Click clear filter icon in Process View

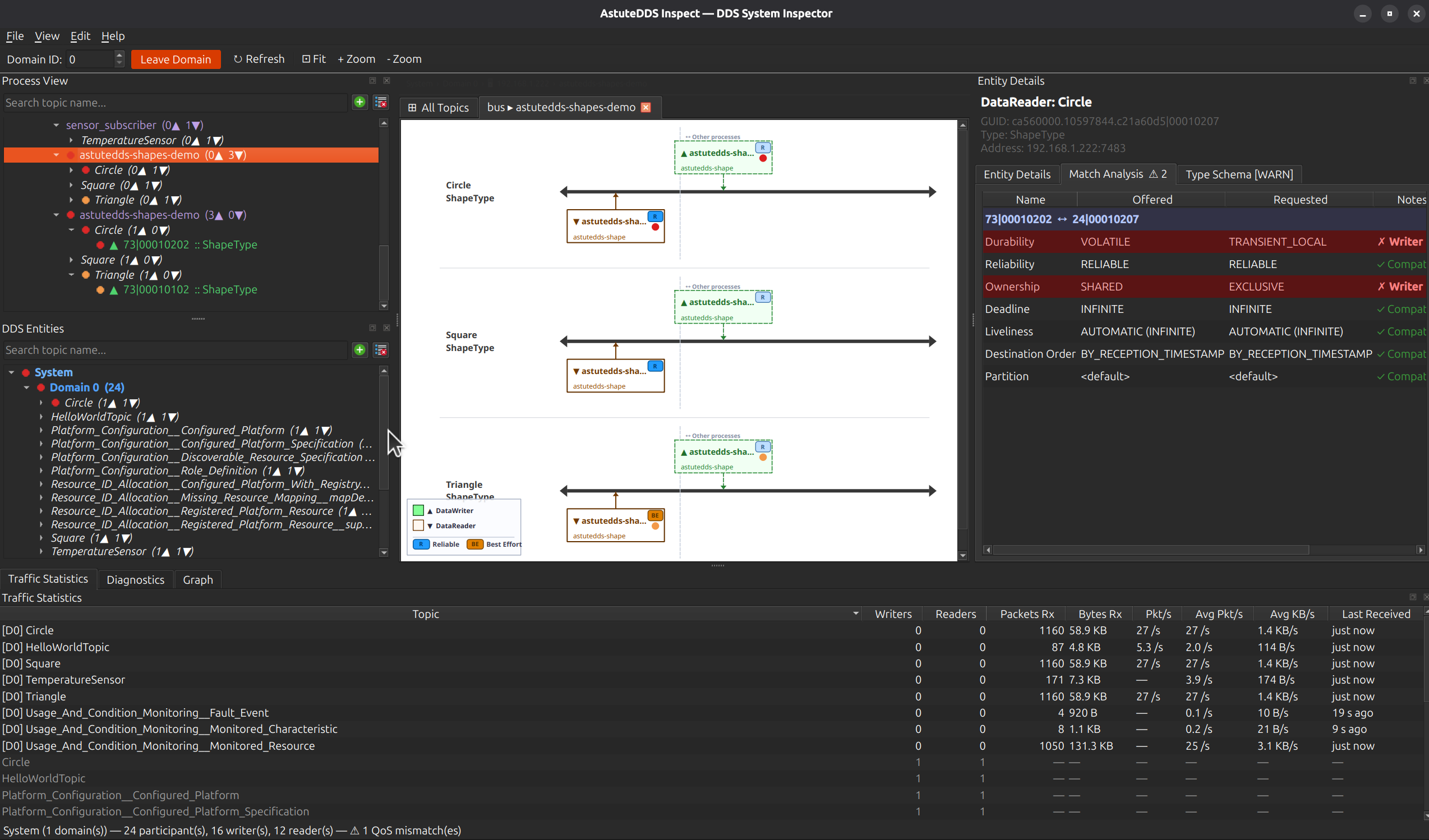[x=381, y=102]
